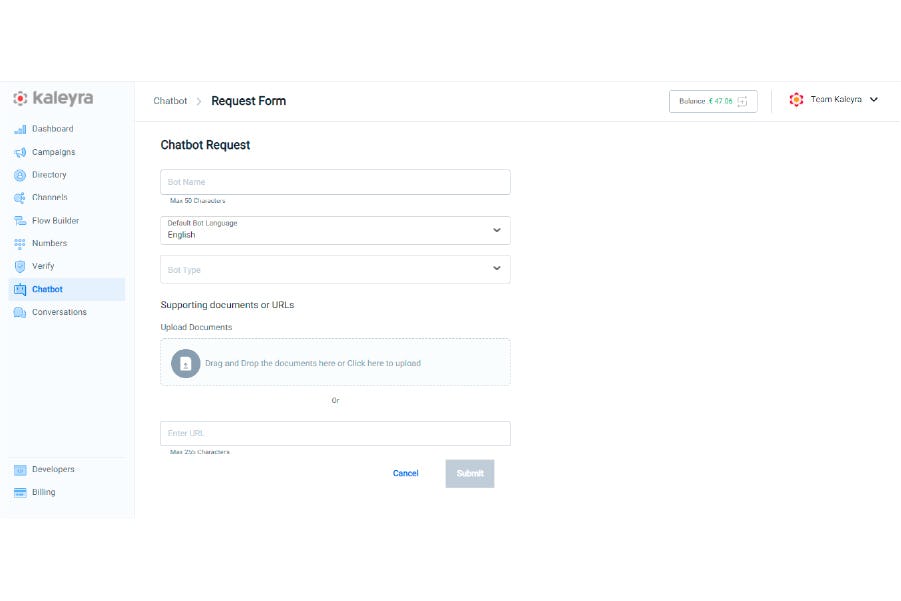The height and width of the screenshot is (601, 901).
Task: Click the document upload icon in dropzone
Action: pyautogui.click(x=185, y=363)
